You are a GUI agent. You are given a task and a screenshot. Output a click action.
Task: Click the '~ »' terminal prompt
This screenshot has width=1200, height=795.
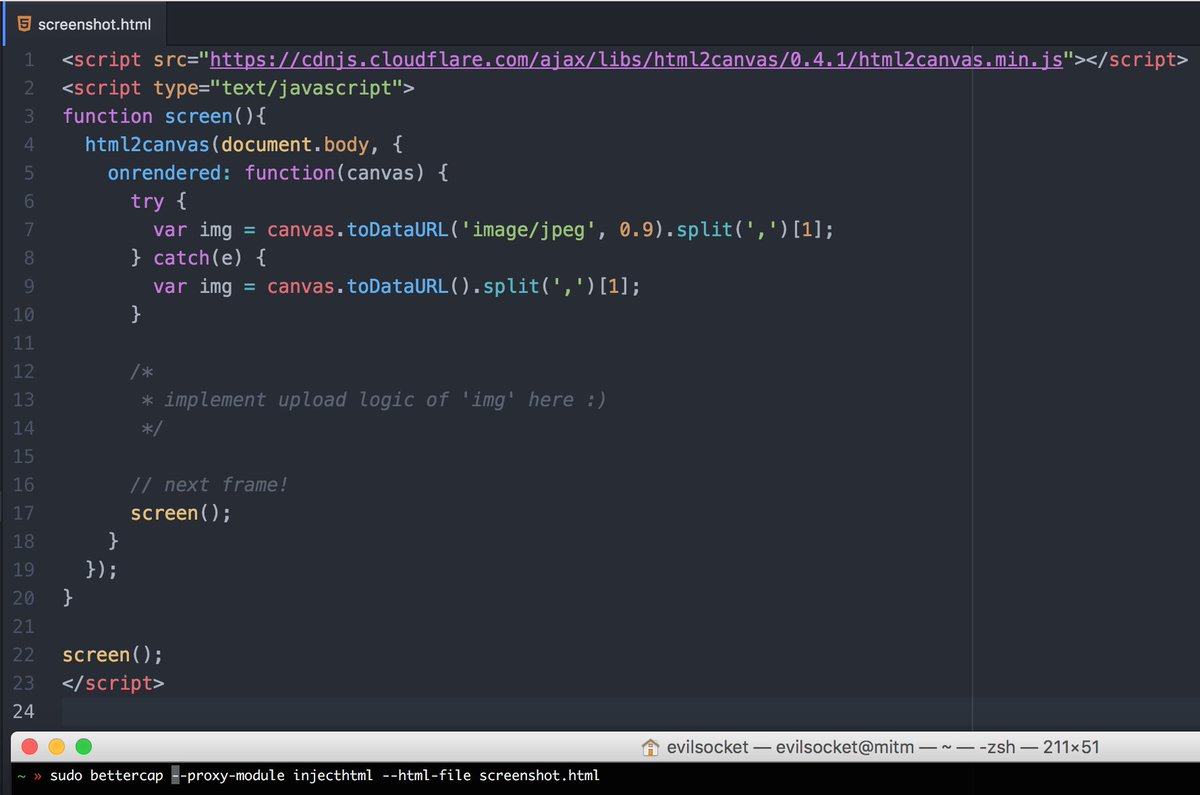coord(29,776)
